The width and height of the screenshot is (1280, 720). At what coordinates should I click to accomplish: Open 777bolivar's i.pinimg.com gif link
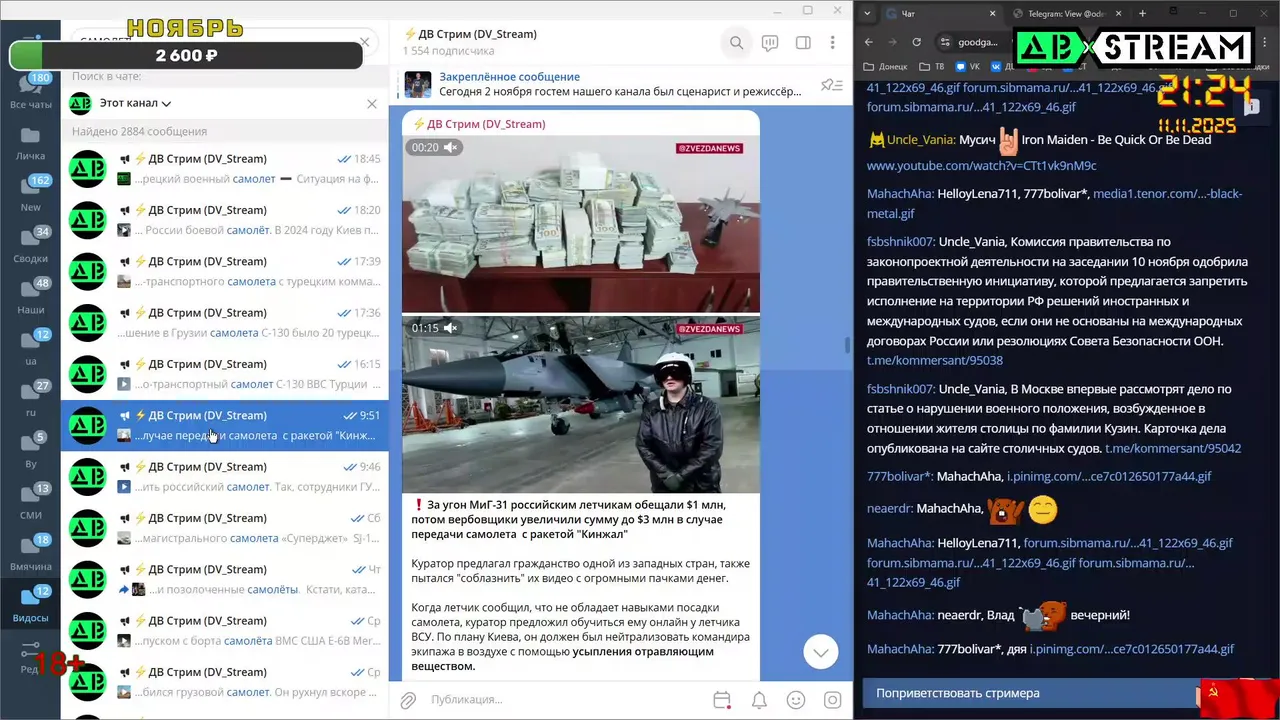click(x=1109, y=476)
